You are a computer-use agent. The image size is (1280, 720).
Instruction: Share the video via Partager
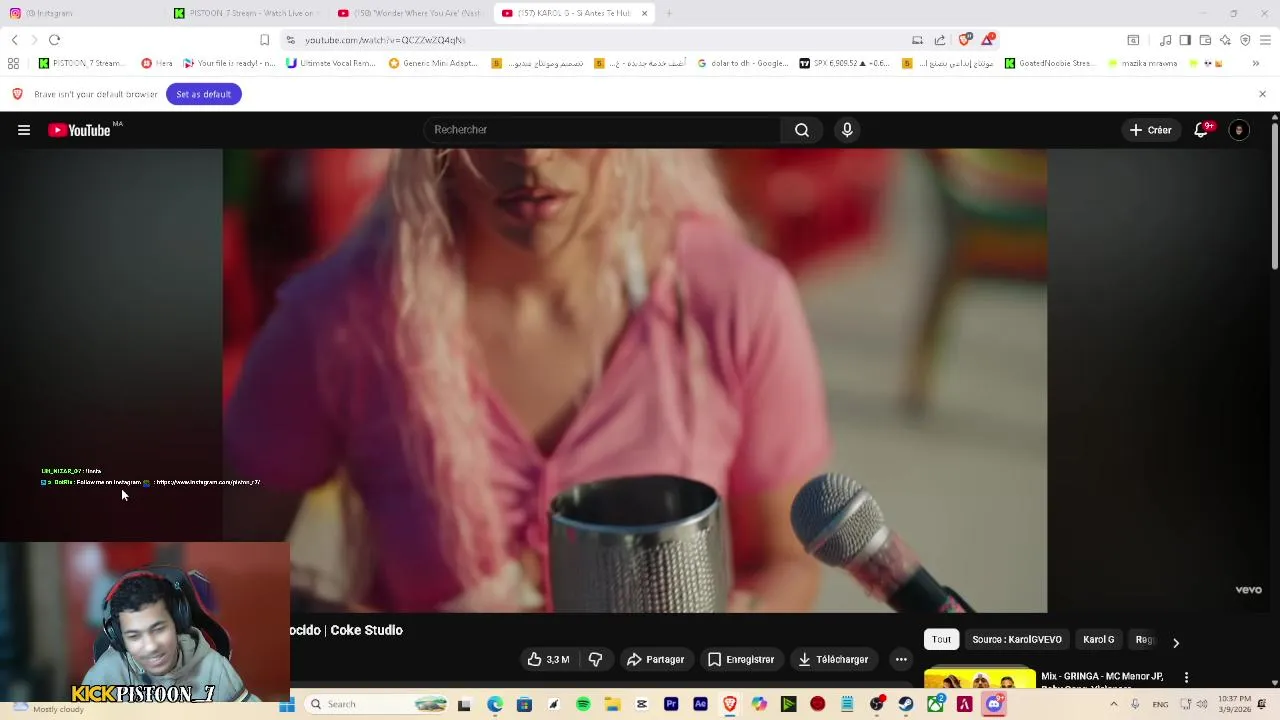tap(655, 659)
